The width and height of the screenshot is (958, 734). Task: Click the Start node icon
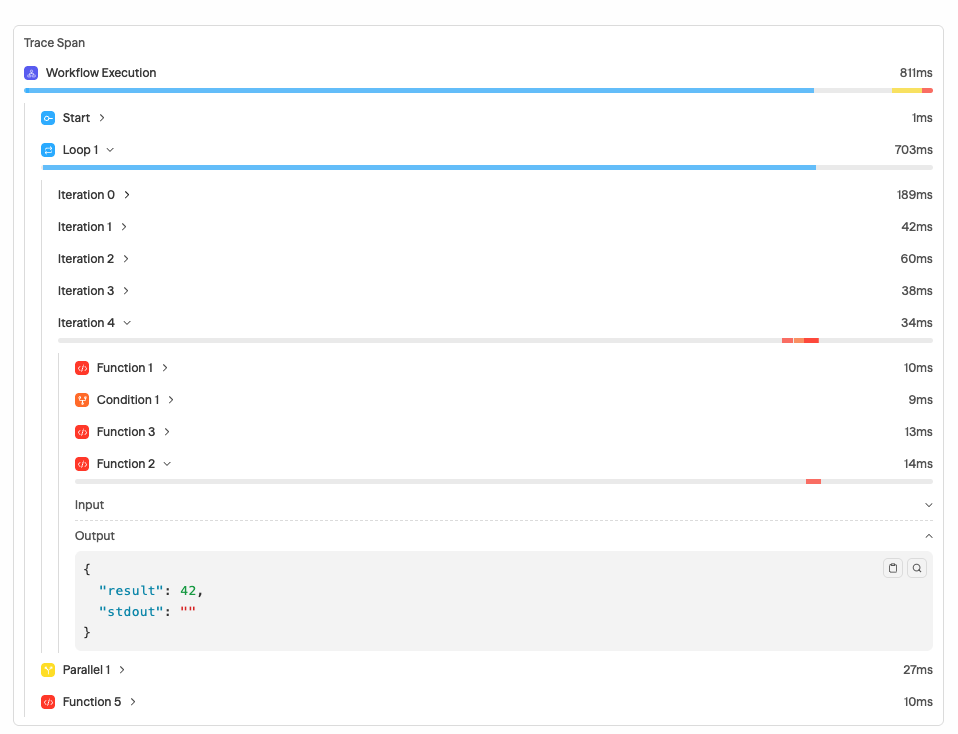(48, 118)
